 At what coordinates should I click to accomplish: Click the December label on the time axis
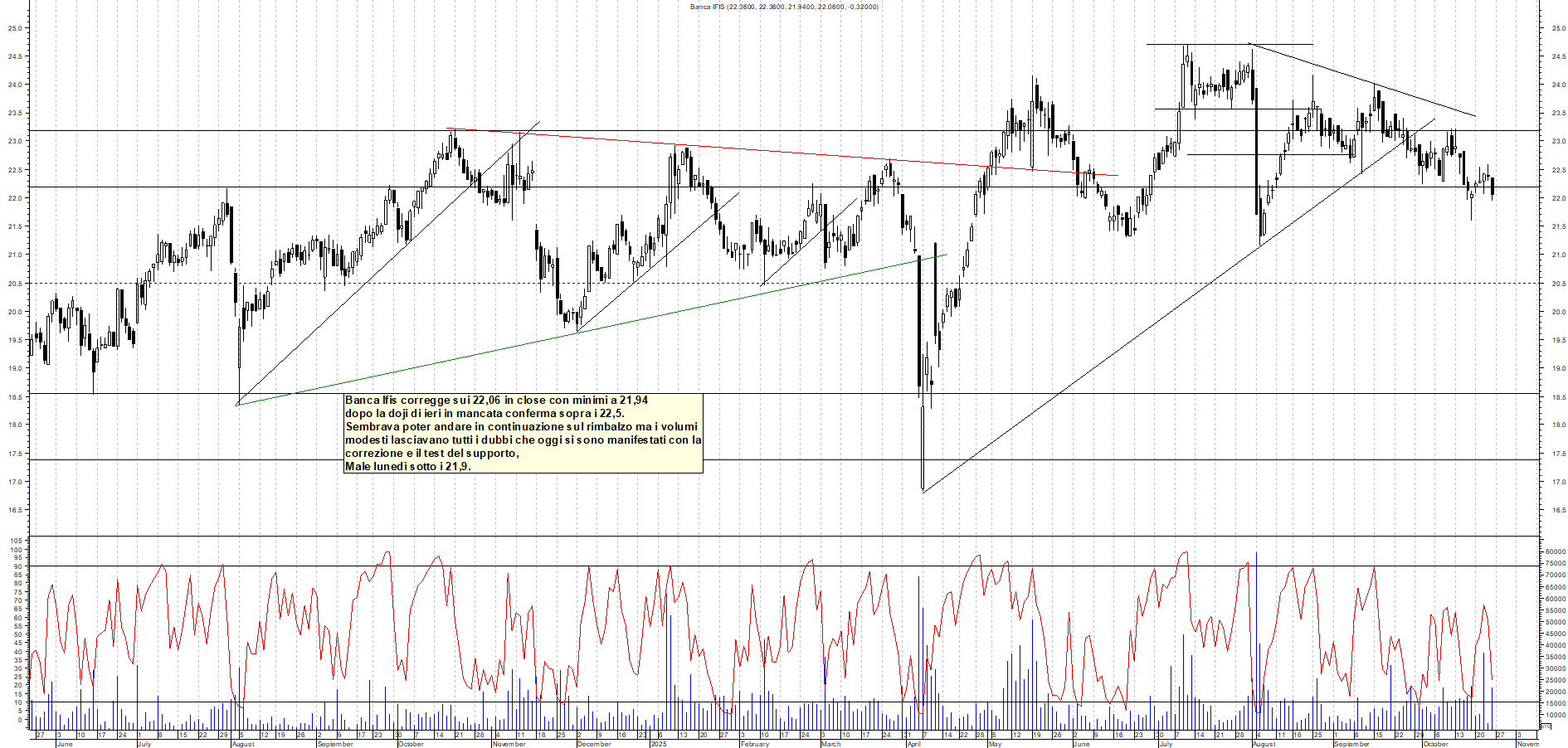point(594,744)
